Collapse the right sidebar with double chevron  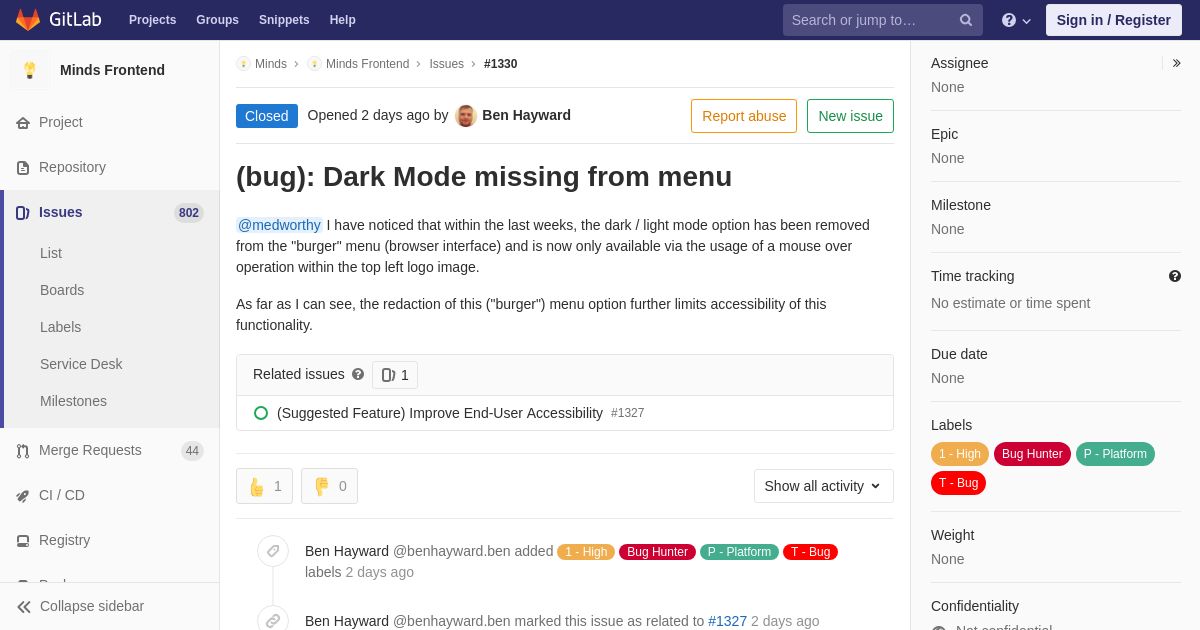1176,63
